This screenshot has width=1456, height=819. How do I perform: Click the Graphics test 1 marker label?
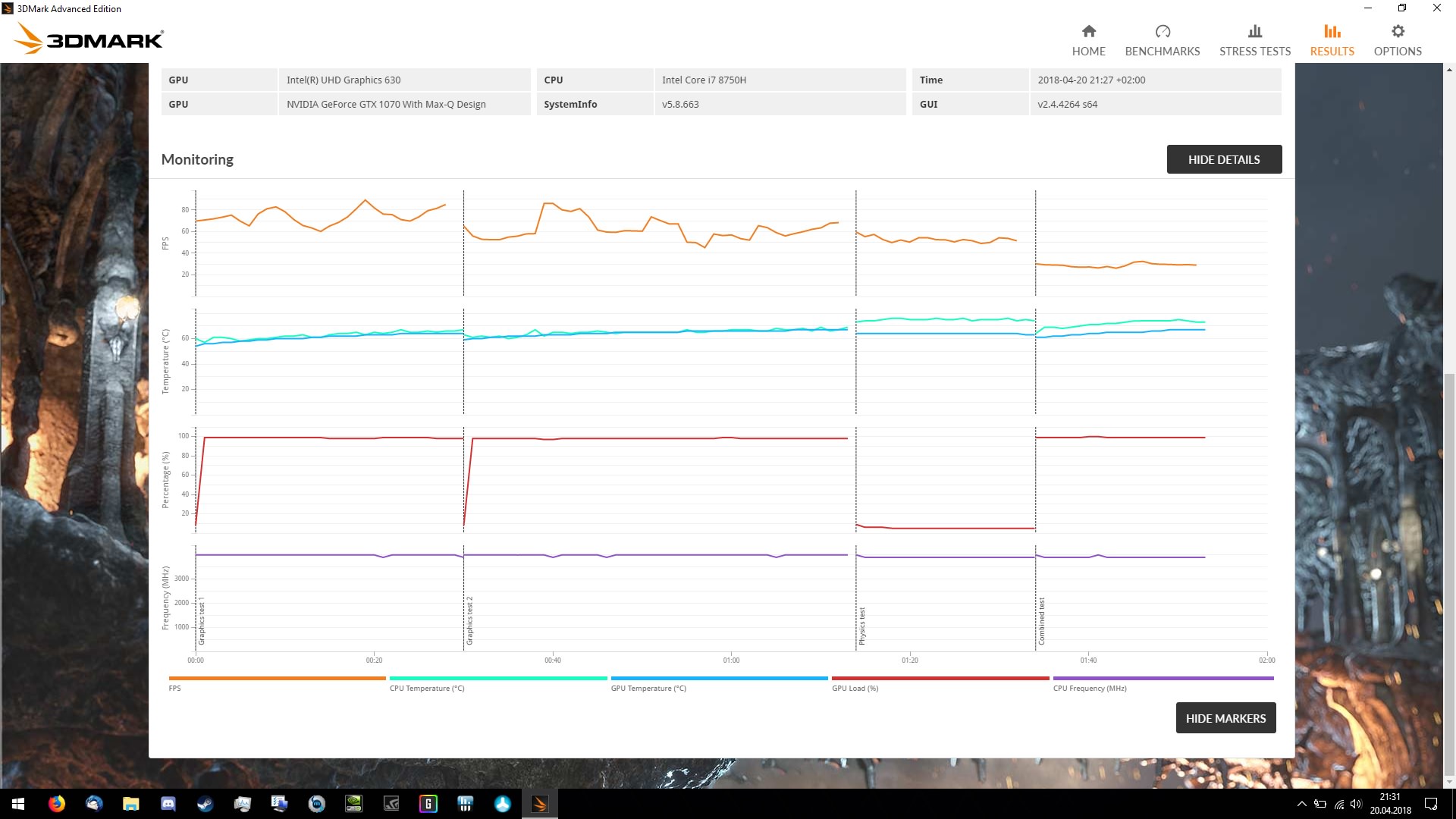[202, 621]
